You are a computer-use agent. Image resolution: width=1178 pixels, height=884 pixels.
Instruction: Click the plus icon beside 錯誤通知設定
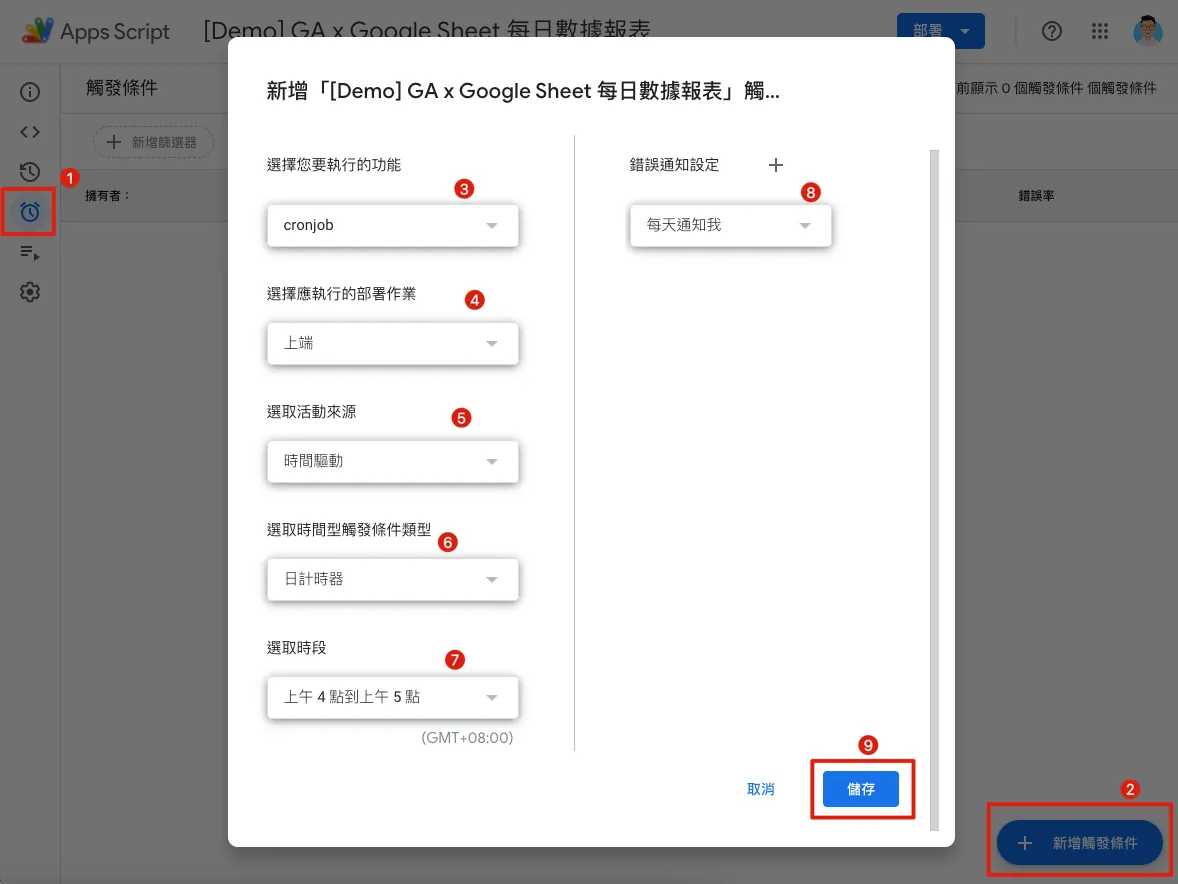pos(775,165)
